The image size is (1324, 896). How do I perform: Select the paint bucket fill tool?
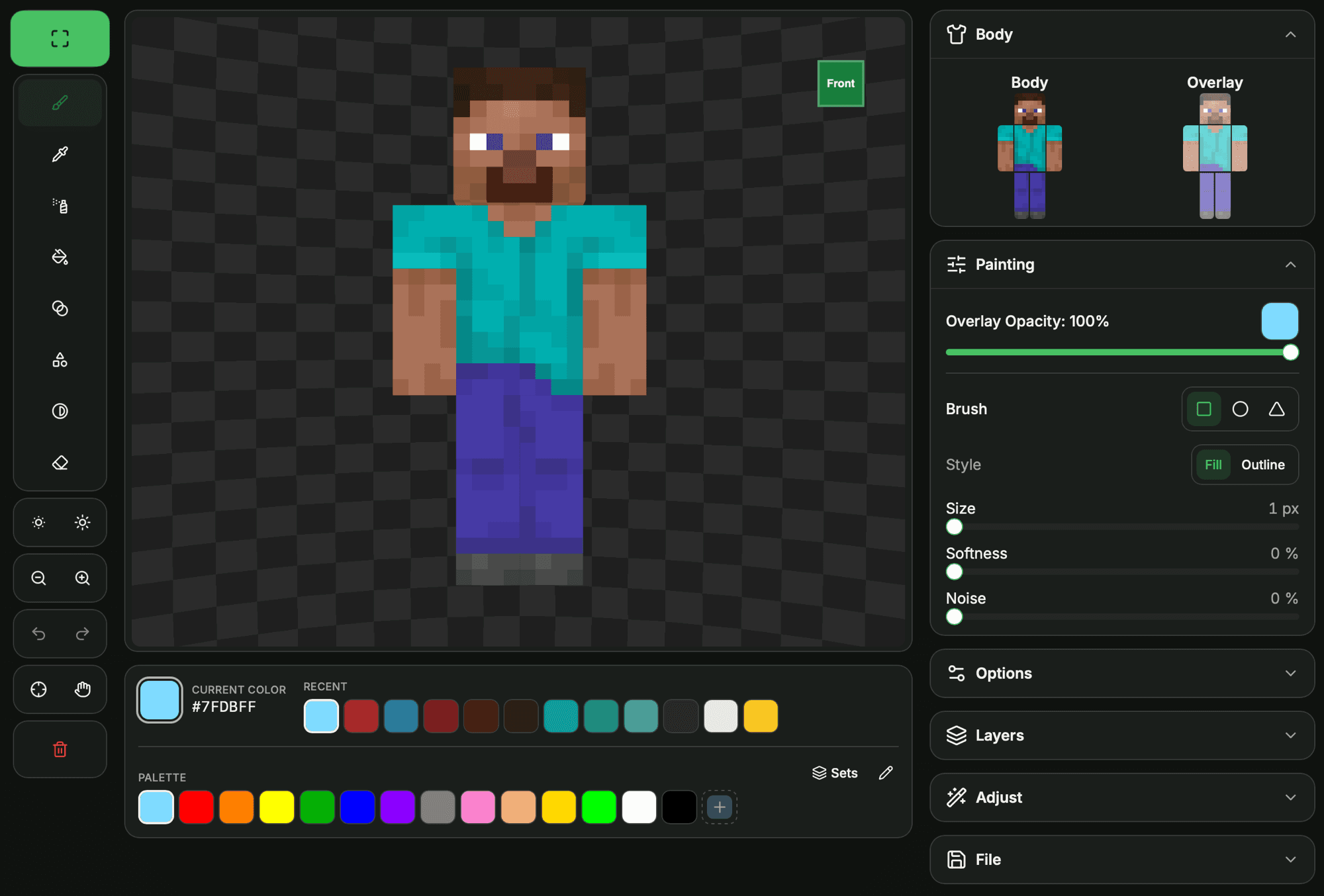pos(60,257)
